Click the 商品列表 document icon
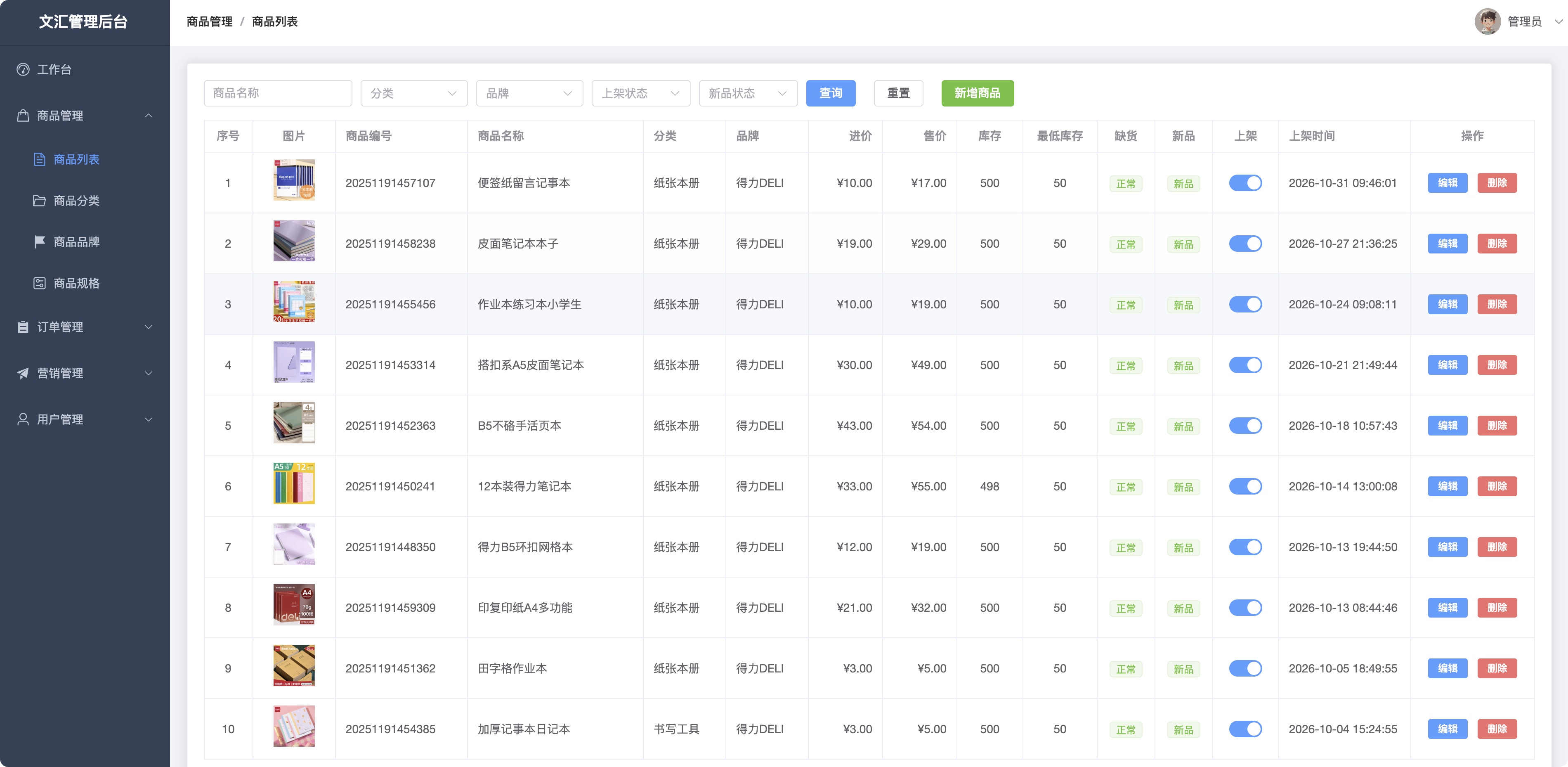The image size is (1568, 767). click(x=40, y=159)
